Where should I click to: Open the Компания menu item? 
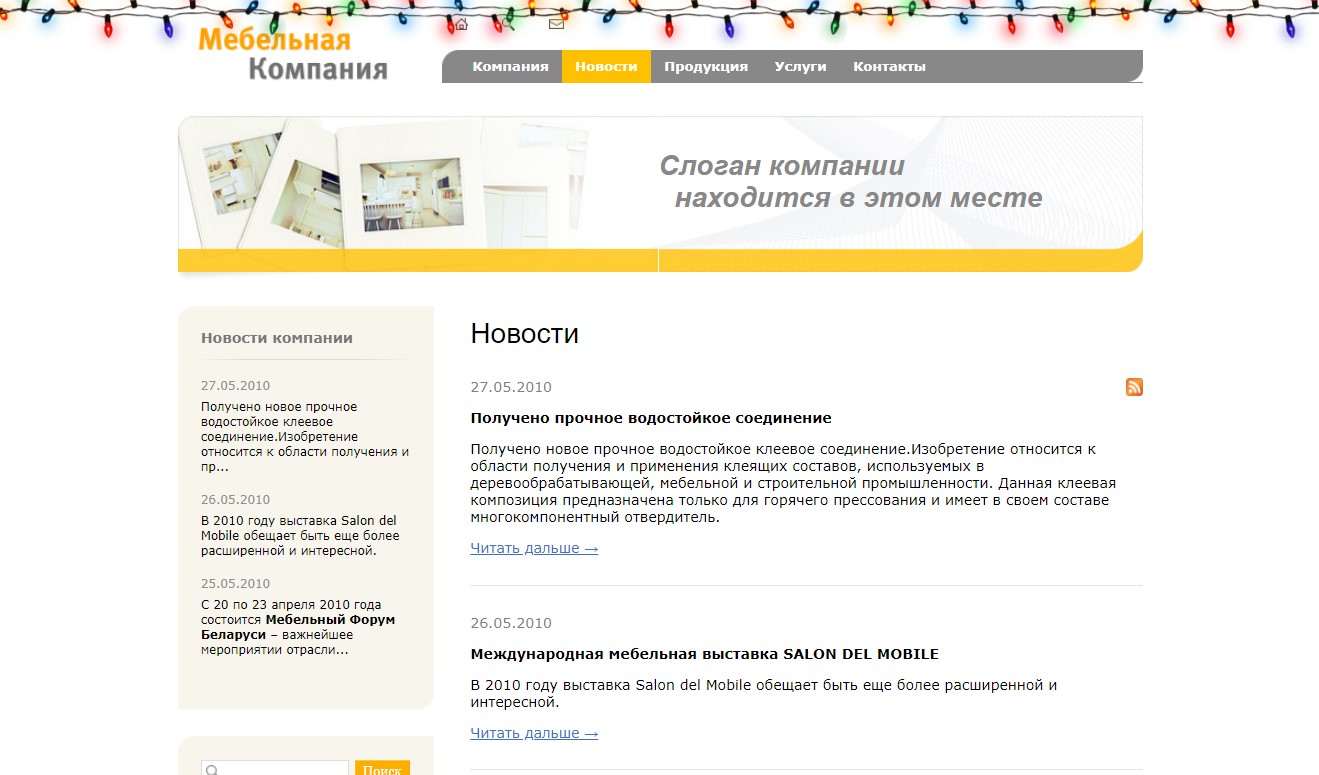(x=510, y=67)
